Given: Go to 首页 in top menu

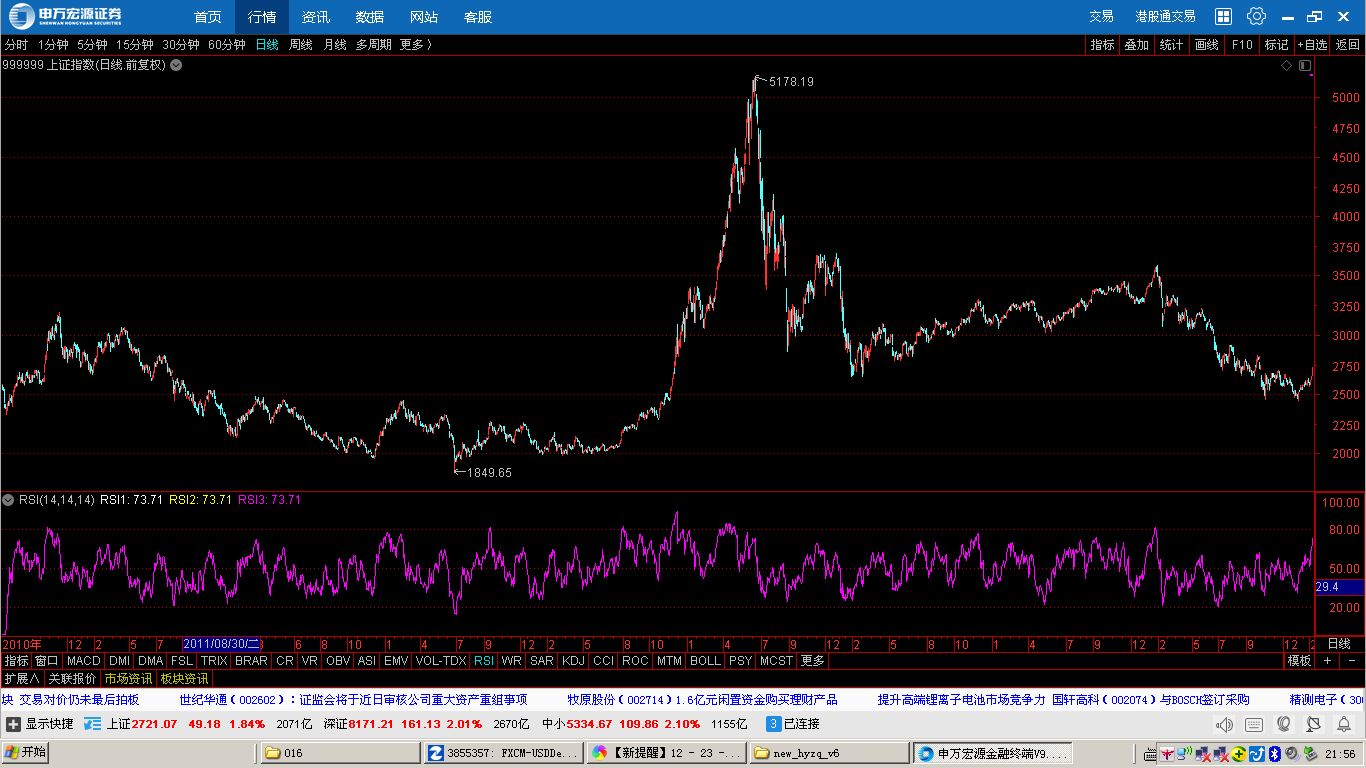Looking at the screenshot, I should pyautogui.click(x=208, y=17).
